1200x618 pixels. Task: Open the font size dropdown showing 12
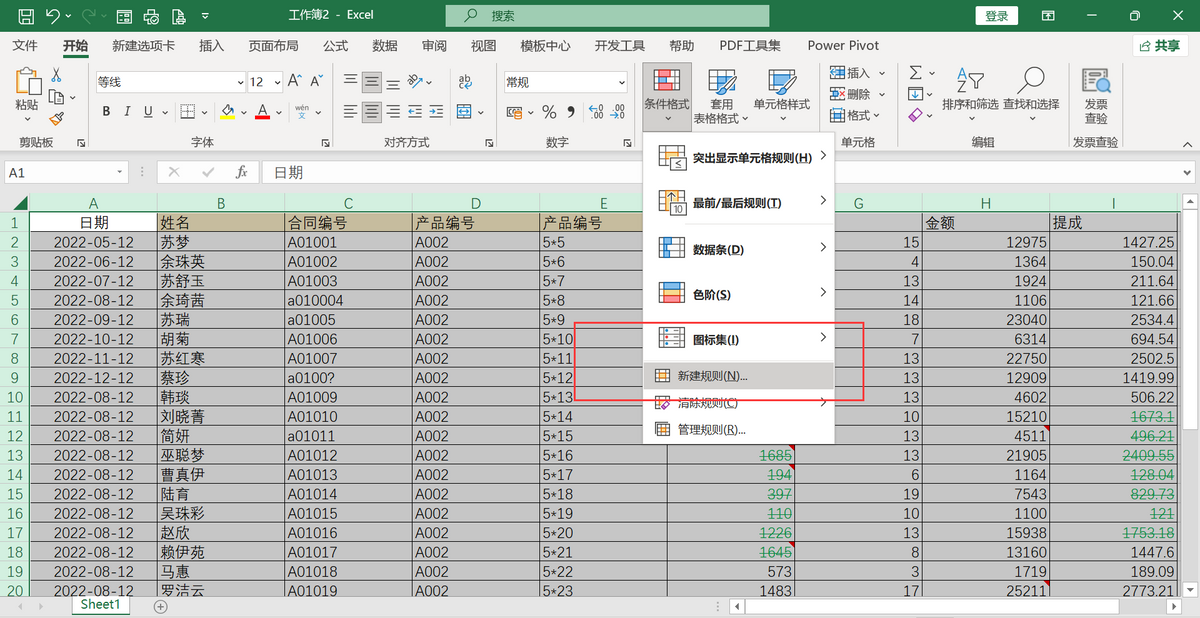275,82
